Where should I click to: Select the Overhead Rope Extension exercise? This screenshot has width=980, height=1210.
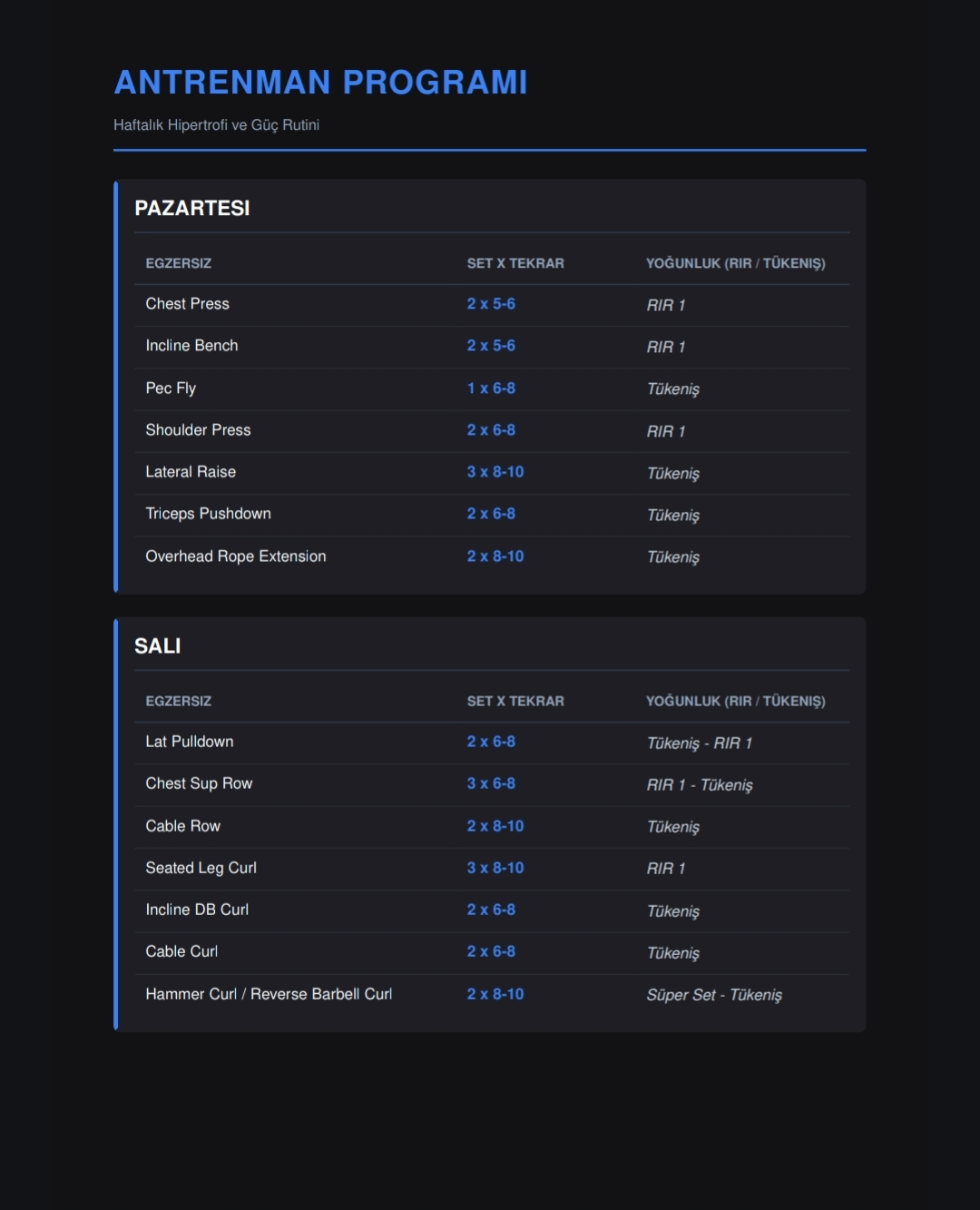(236, 556)
